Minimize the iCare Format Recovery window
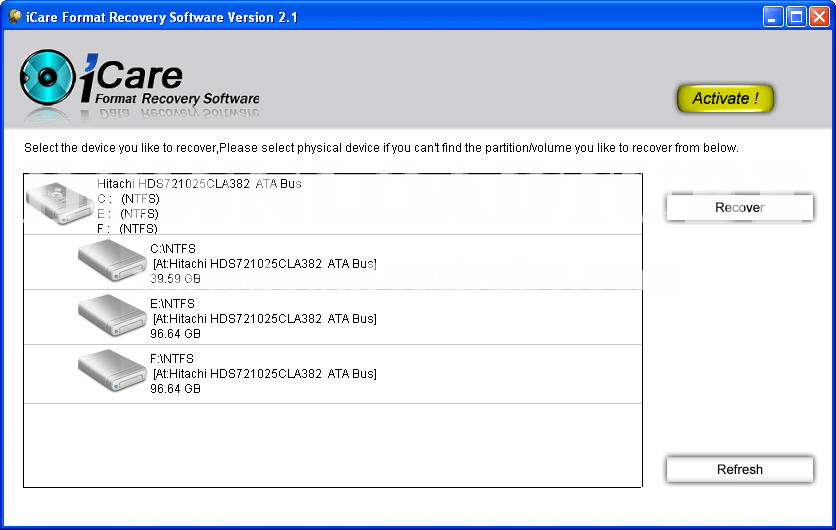The height and width of the screenshot is (530, 836). [773, 17]
